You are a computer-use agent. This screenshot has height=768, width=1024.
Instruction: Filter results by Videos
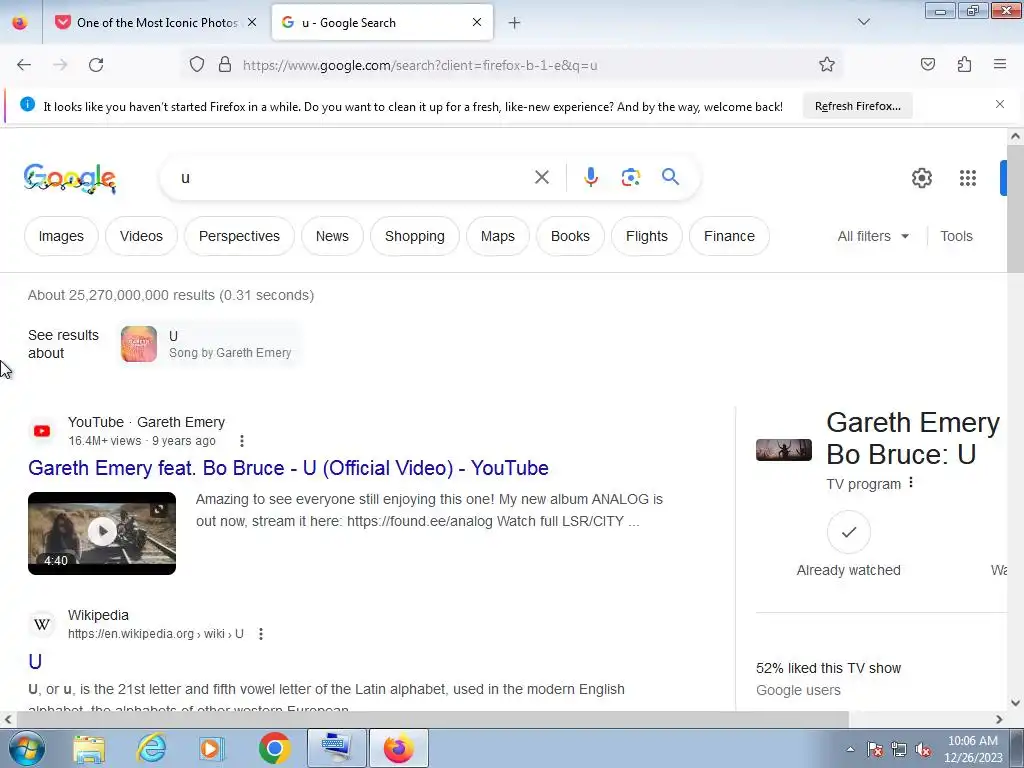pyautogui.click(x=141, y=236)
